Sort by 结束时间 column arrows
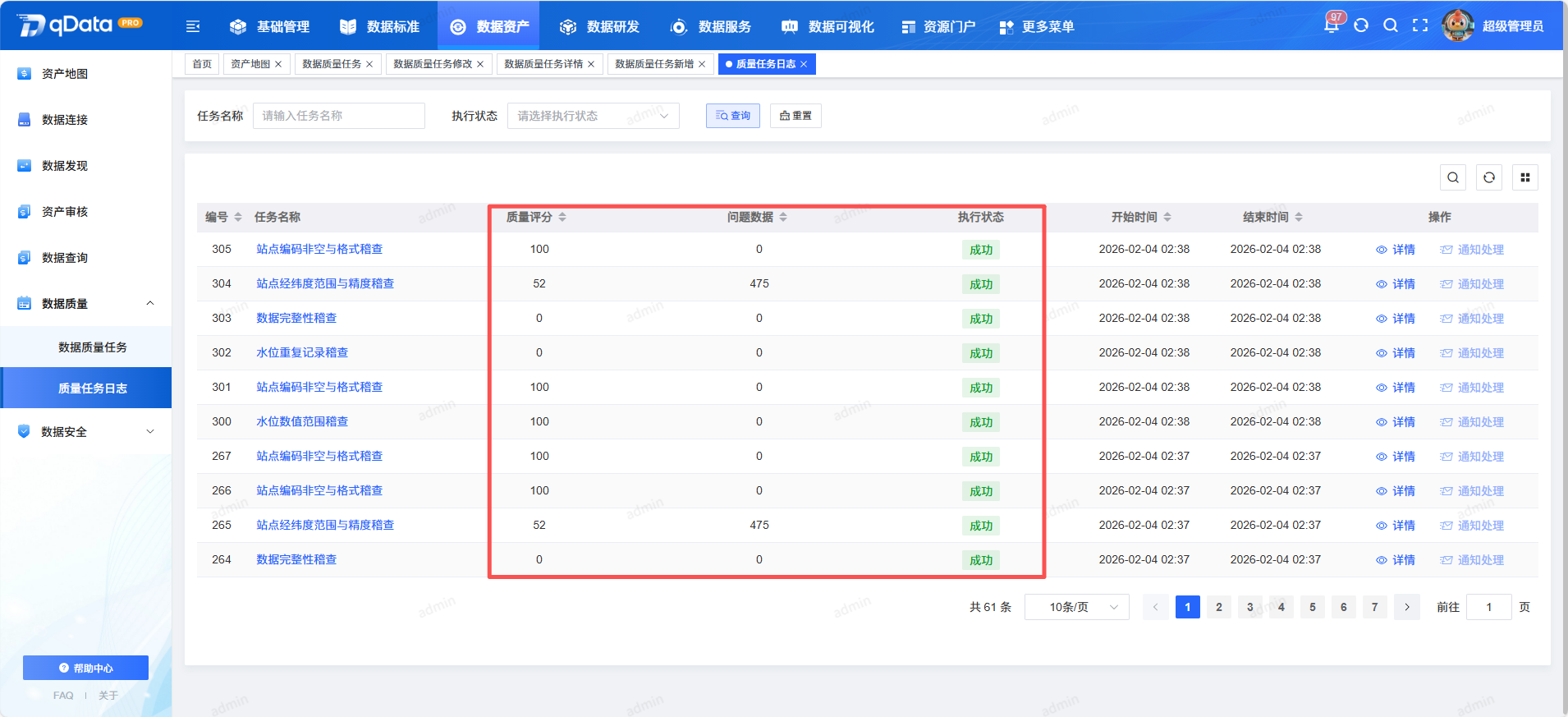 (x=1299, y=217)
